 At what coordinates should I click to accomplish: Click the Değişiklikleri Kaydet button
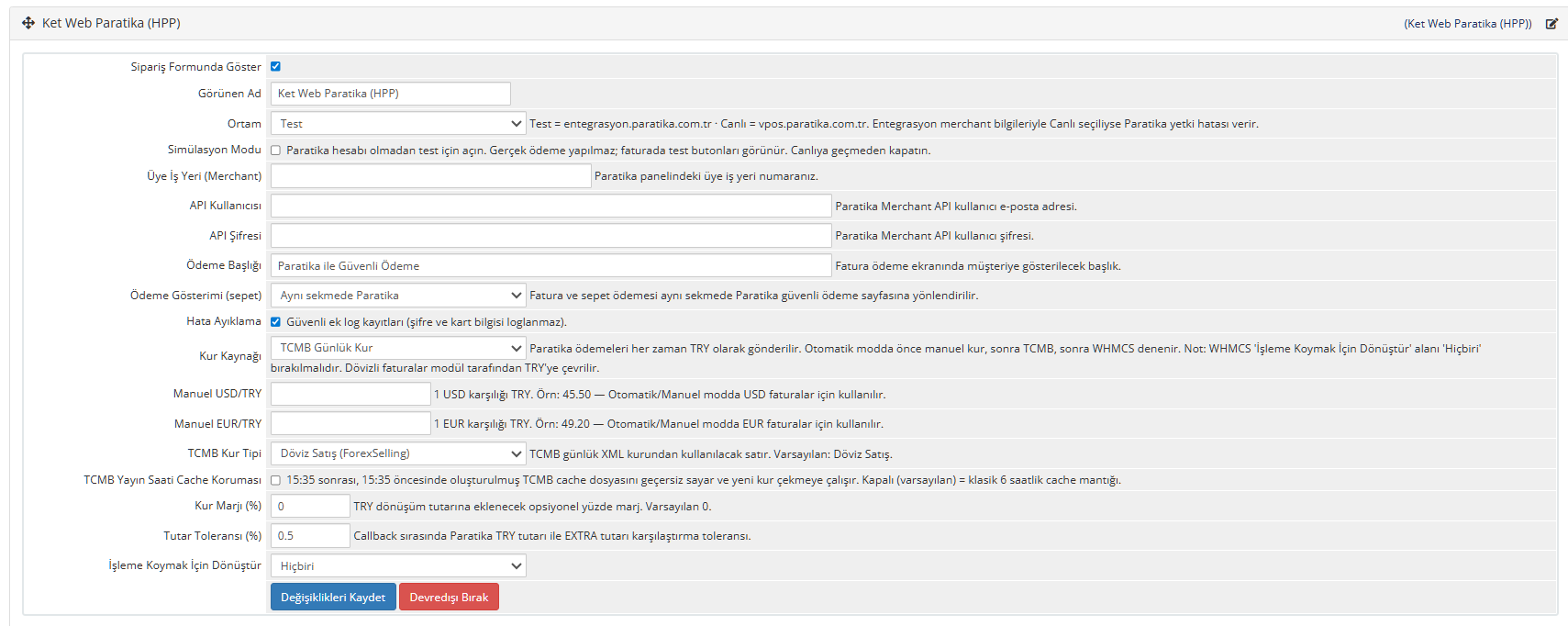333,597
